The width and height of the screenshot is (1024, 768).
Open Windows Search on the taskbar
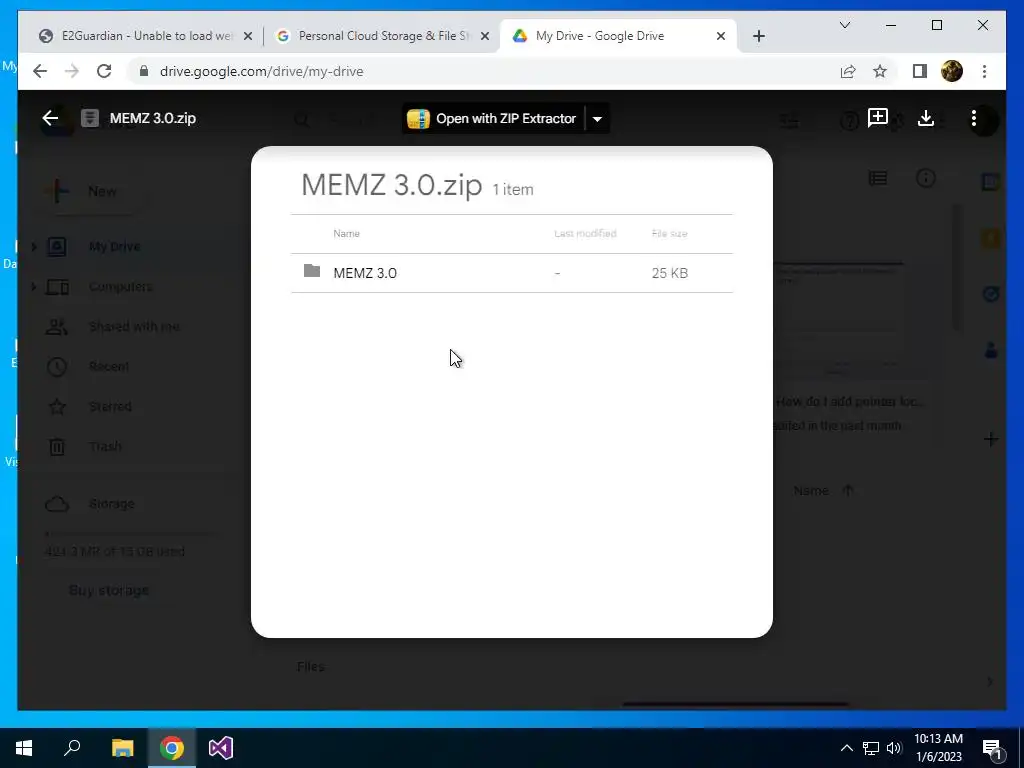[72, 748]
